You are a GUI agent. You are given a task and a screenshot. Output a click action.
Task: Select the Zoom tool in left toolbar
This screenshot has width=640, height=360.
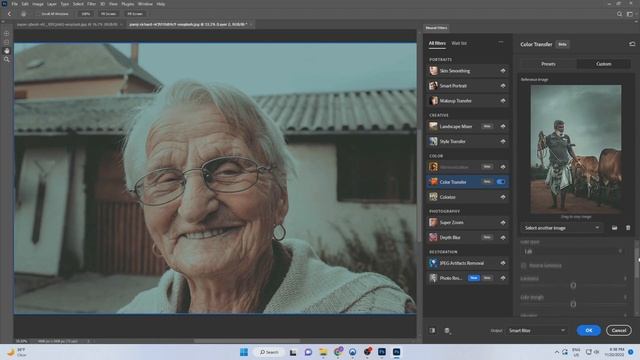point(7,60)
